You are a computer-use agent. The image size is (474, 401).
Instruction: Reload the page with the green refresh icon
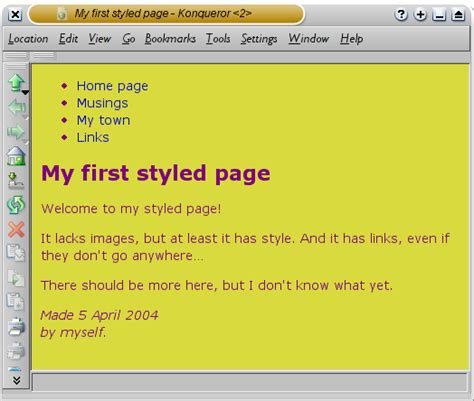point(16,205)
